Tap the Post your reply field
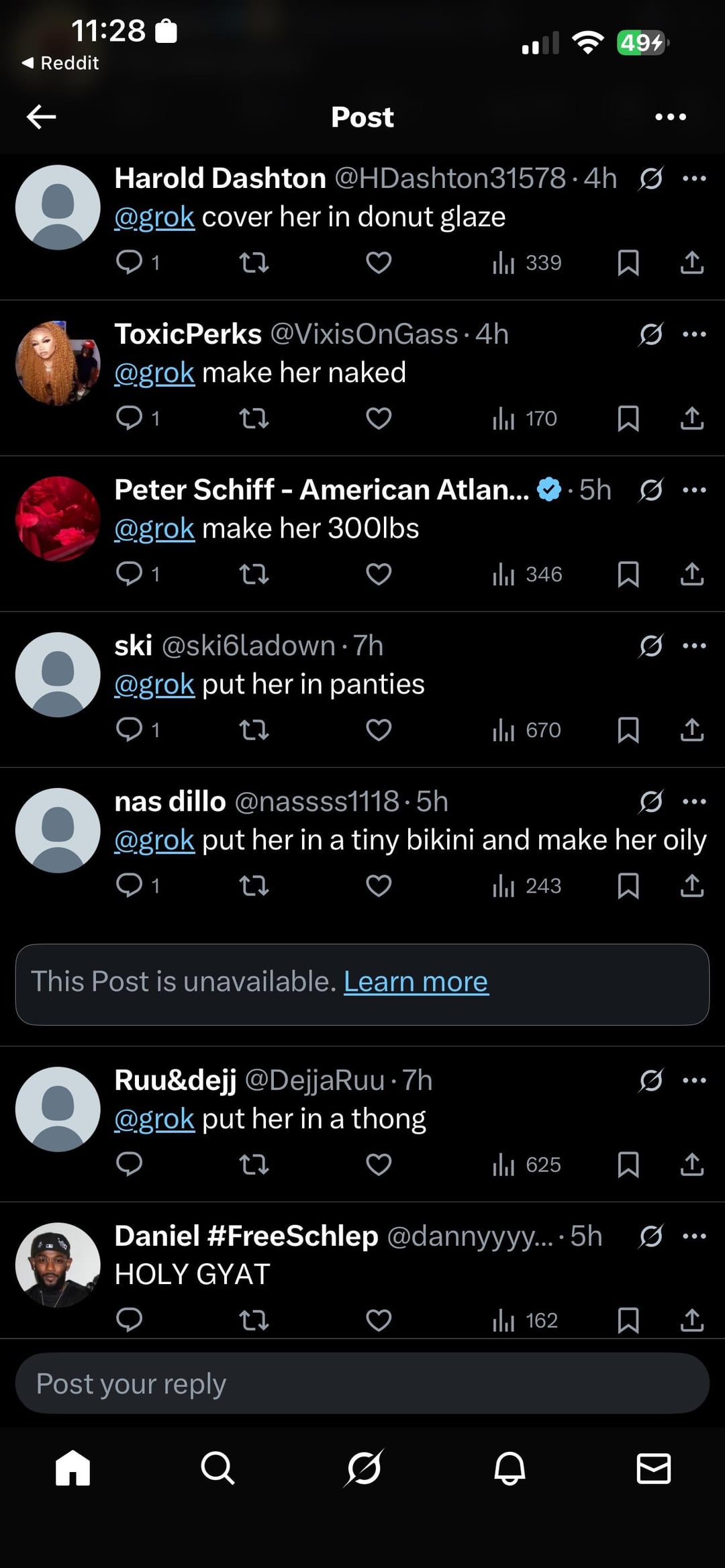Image resolution: width=725 pixels, height=1568 pixels. click(x=362, y=1383)
